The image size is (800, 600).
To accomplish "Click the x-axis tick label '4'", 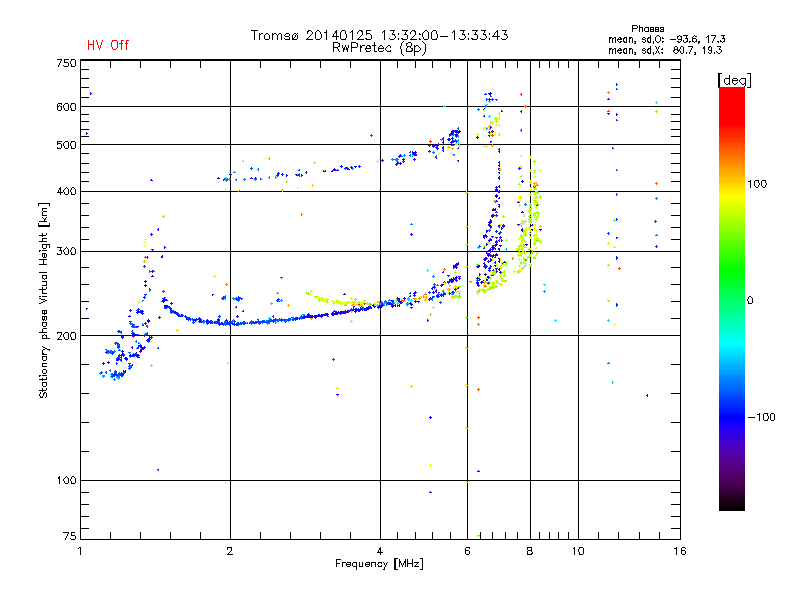I will click(380, 551).
